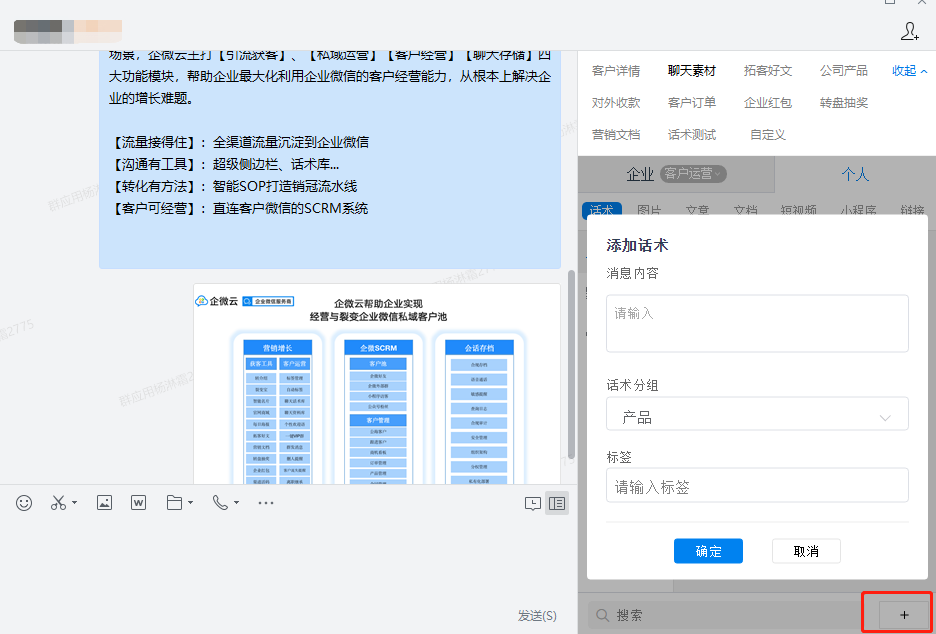Click the image send icon
The image size is (936, 634).
[x=104, y=503]
